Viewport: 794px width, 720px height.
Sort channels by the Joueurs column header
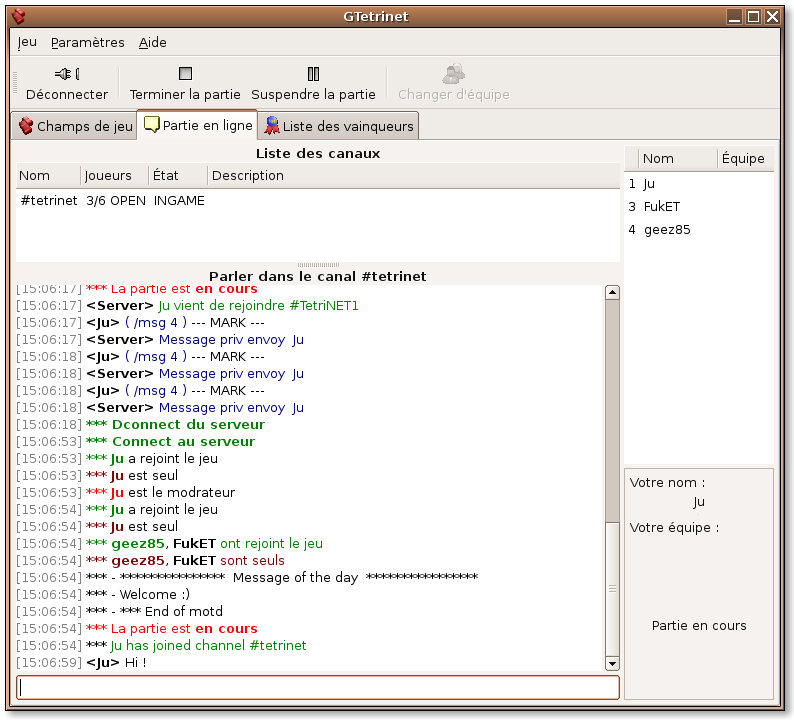click(114, 176)
